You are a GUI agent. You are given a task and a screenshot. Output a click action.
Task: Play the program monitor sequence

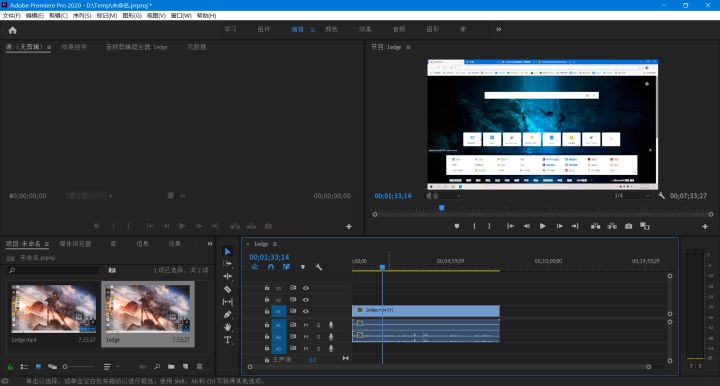click(x=543, y=226)
